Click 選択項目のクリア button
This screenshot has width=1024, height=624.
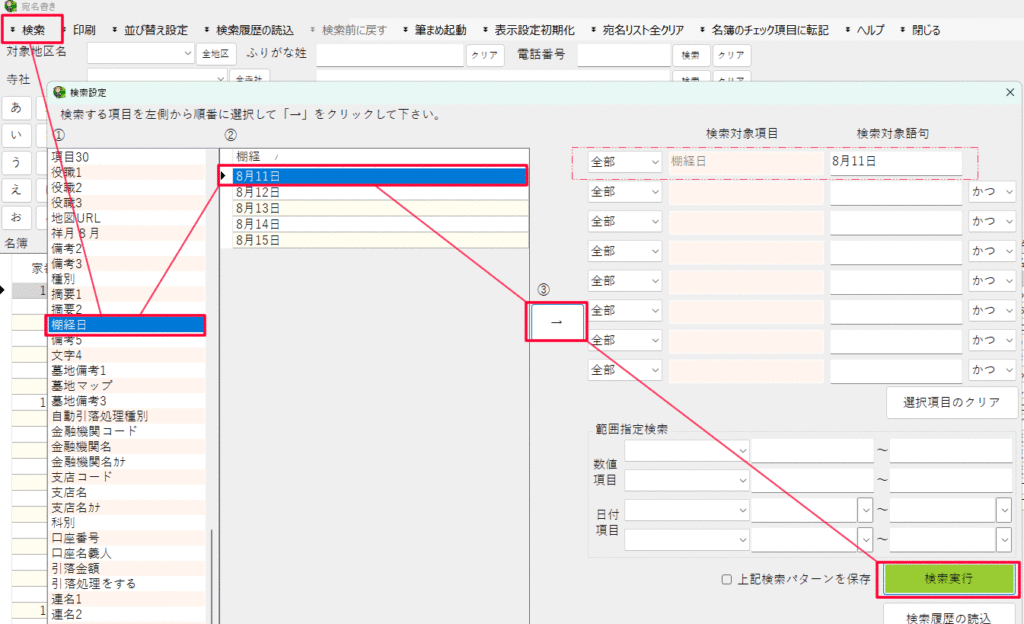(952, 402)
